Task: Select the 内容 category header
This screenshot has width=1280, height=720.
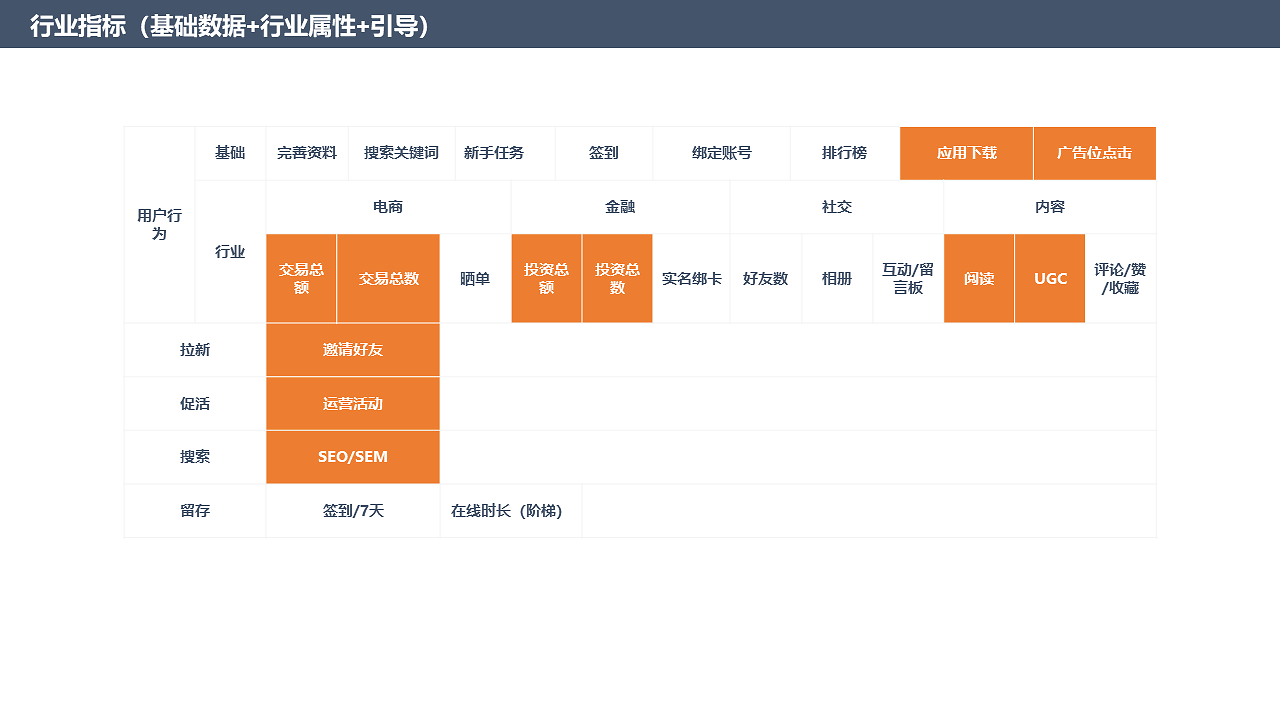Action: pos(1050,207)
